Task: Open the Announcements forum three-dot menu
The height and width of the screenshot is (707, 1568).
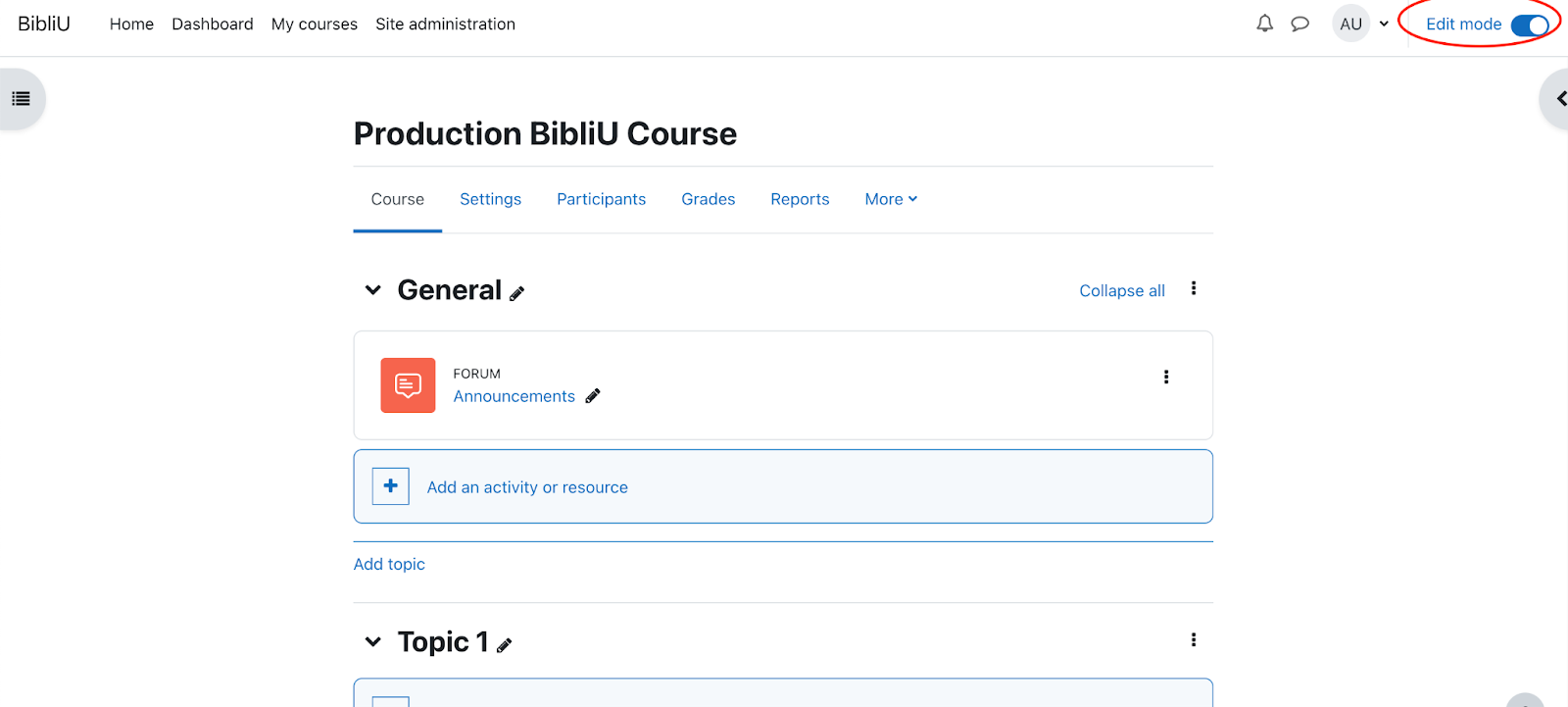Action: 1166,377
